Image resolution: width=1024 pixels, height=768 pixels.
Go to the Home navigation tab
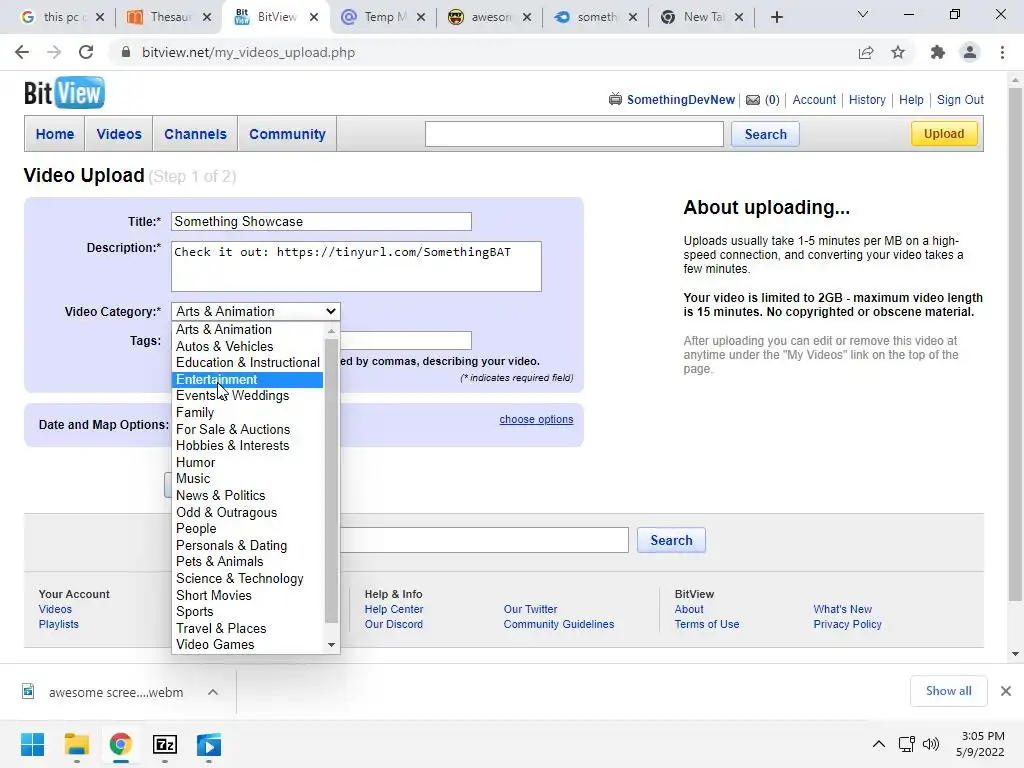pos(55,134)
